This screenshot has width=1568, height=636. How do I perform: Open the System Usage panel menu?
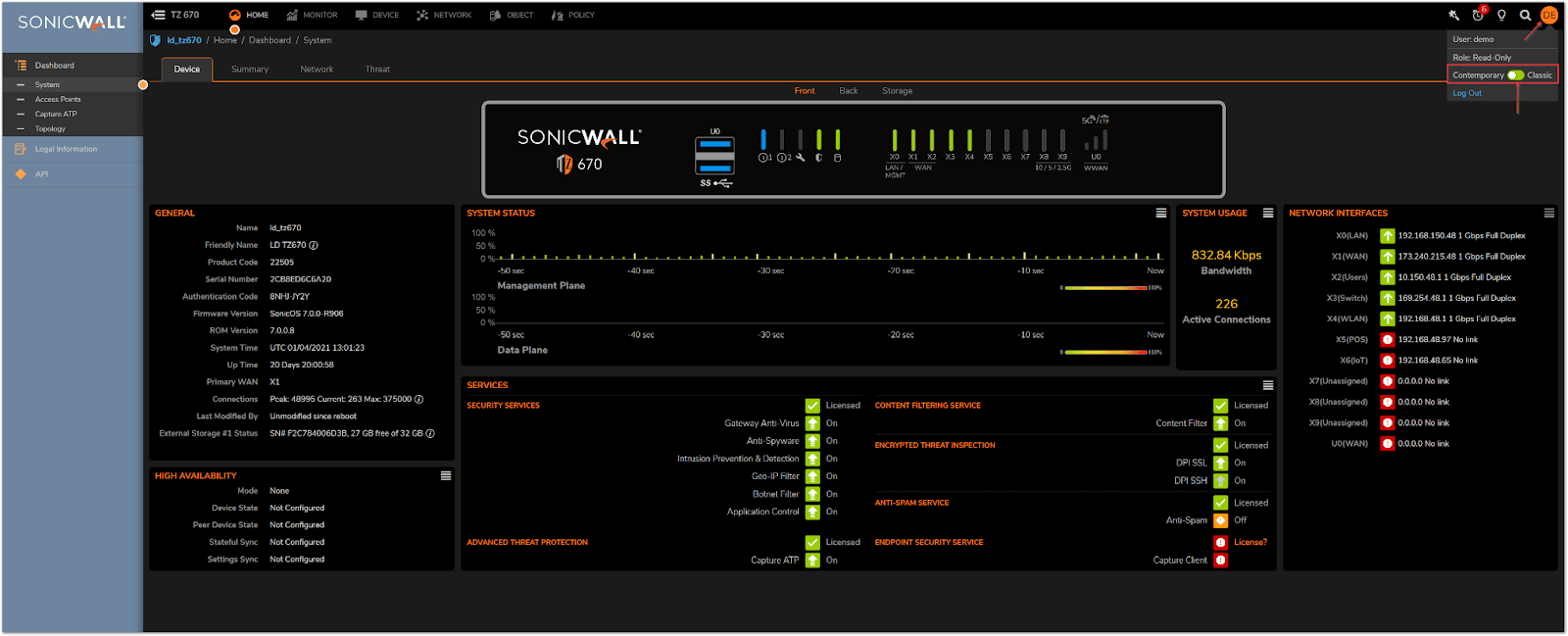pos(1268,213)
